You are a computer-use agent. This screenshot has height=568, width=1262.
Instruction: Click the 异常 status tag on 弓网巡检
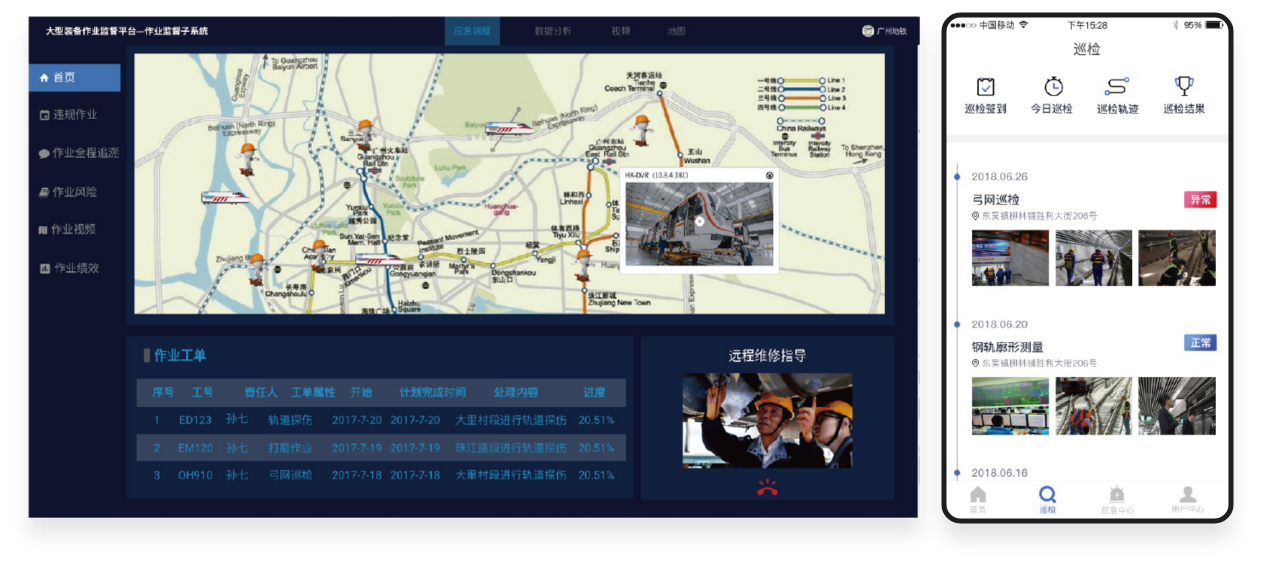coord(1200,200)
